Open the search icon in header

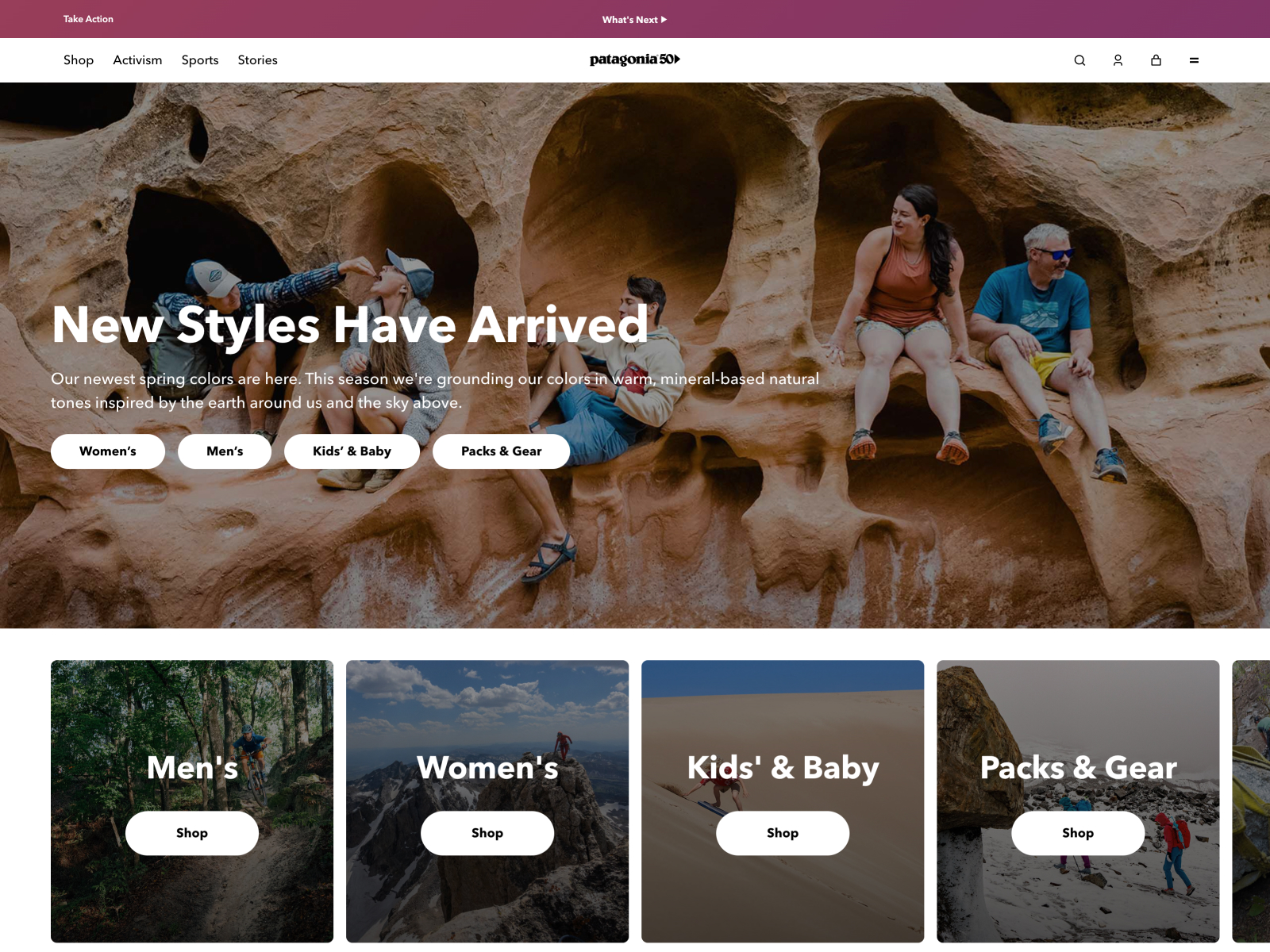1079,60
